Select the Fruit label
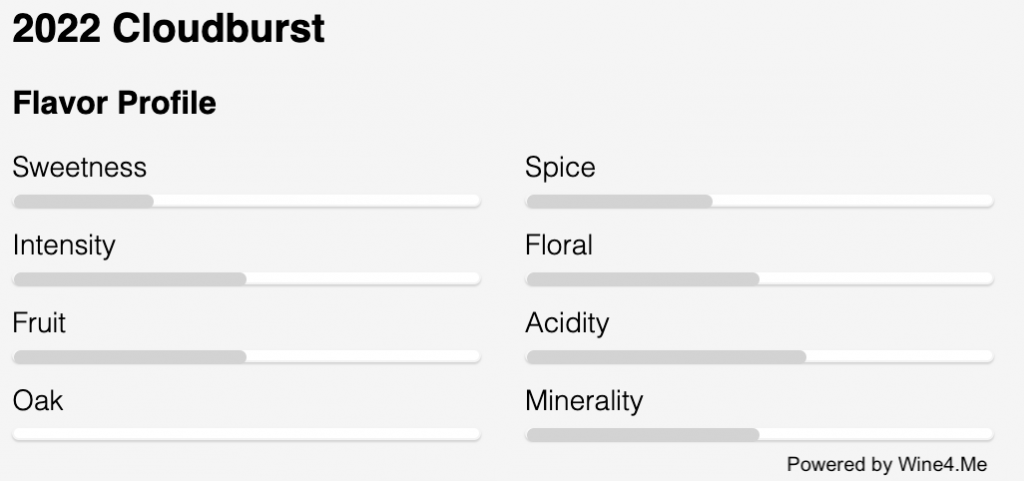 tap(39, 323)
